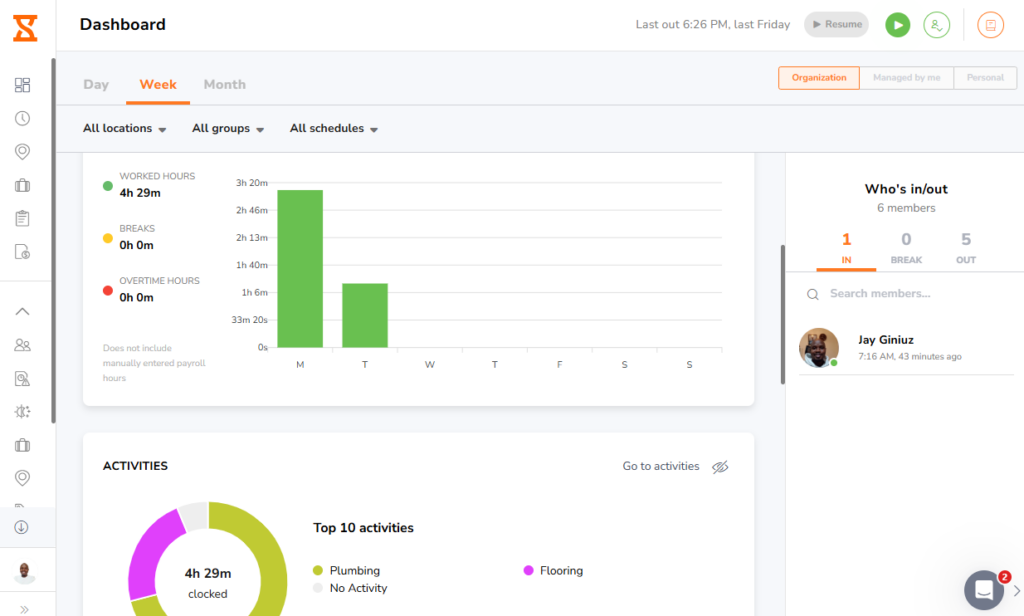Open the All locations dropdown

(x=124, y=129)
